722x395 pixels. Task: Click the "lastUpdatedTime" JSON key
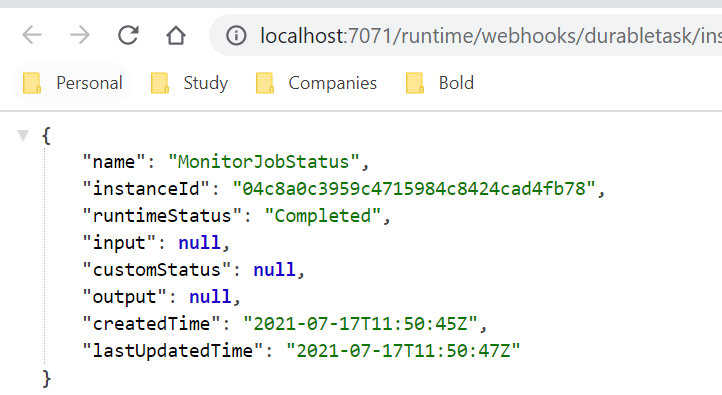click(x=173, y=351)
